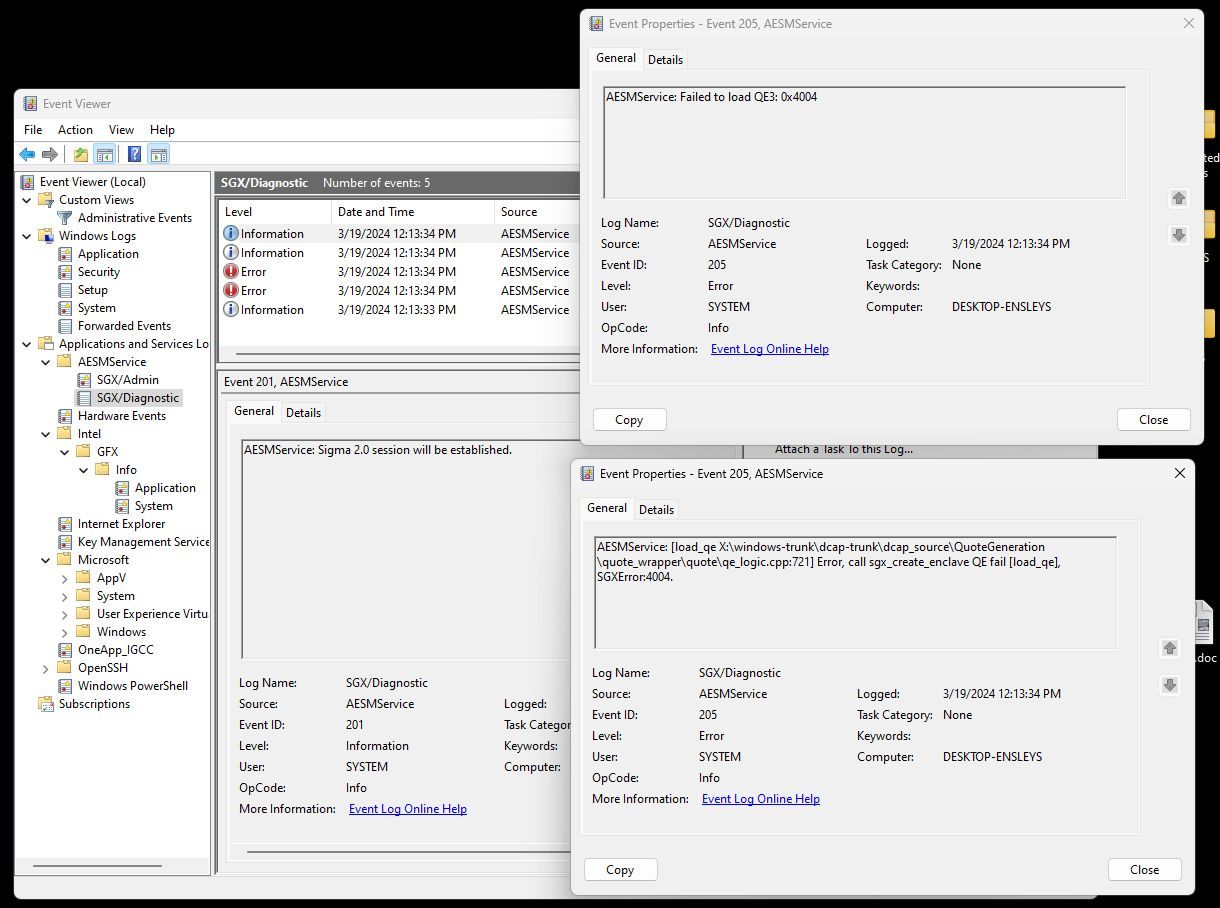Image resolution: width=1220 pixels, height=908 pixels.
Task: Select the Windows PowerShell log icon
Action: point(65,686)
